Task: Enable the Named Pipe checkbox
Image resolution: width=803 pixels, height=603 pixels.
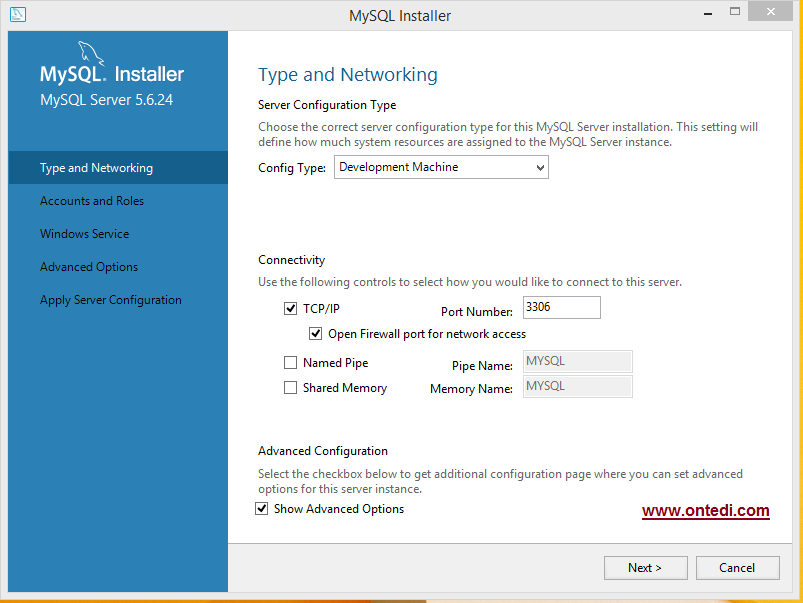Action: pos(290,363)
